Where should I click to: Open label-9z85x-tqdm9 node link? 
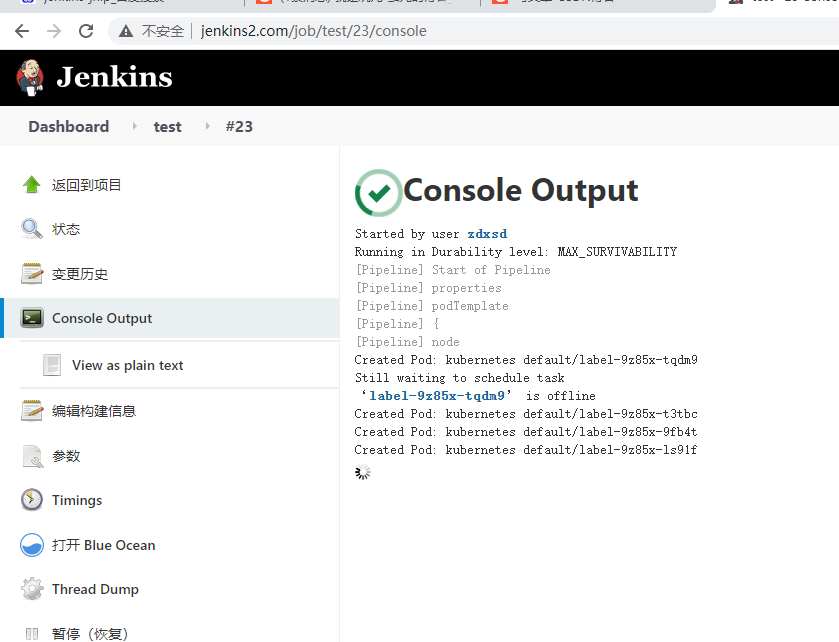(437, 396)
